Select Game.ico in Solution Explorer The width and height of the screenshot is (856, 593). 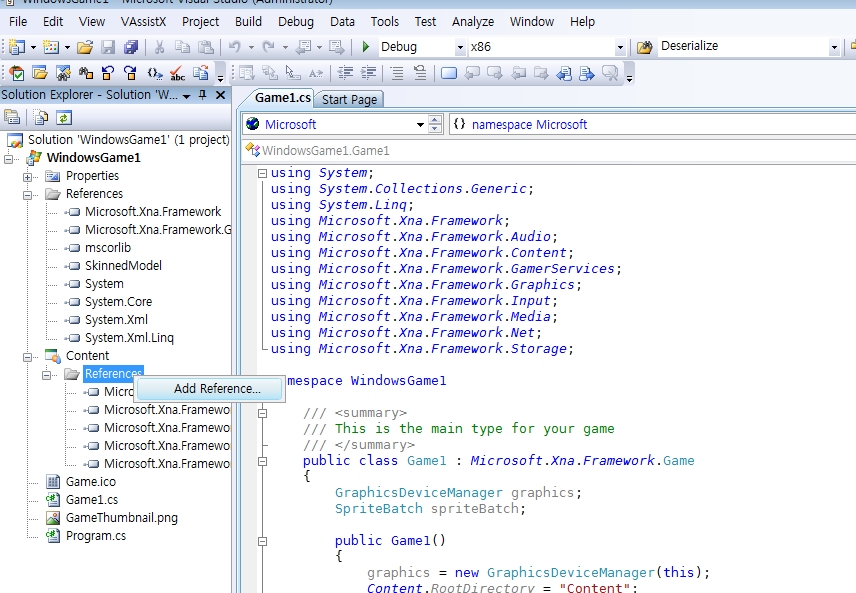[x=91, y=482]
